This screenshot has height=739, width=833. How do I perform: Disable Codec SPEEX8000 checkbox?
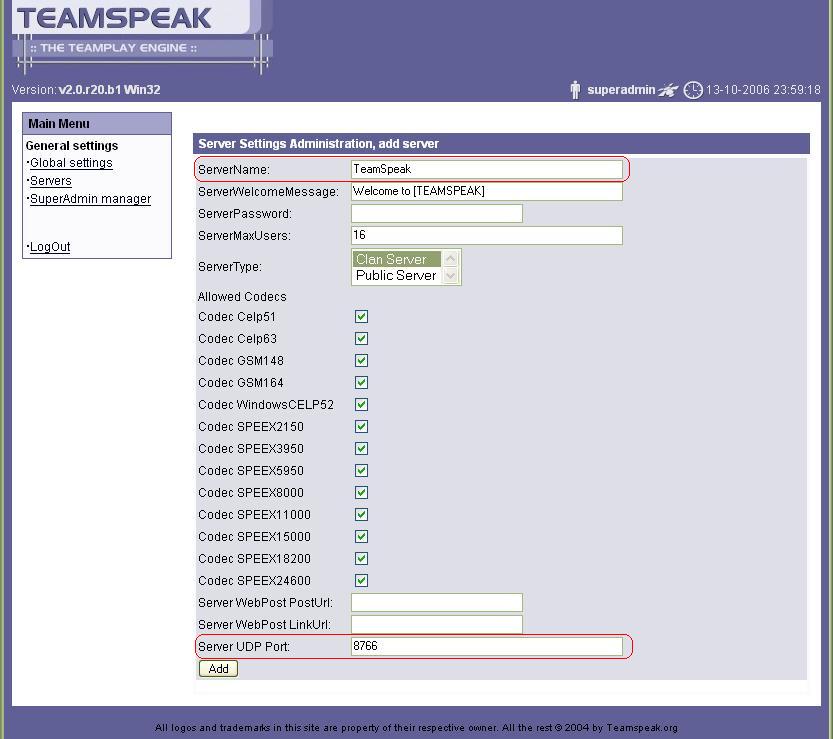point(361,492)
